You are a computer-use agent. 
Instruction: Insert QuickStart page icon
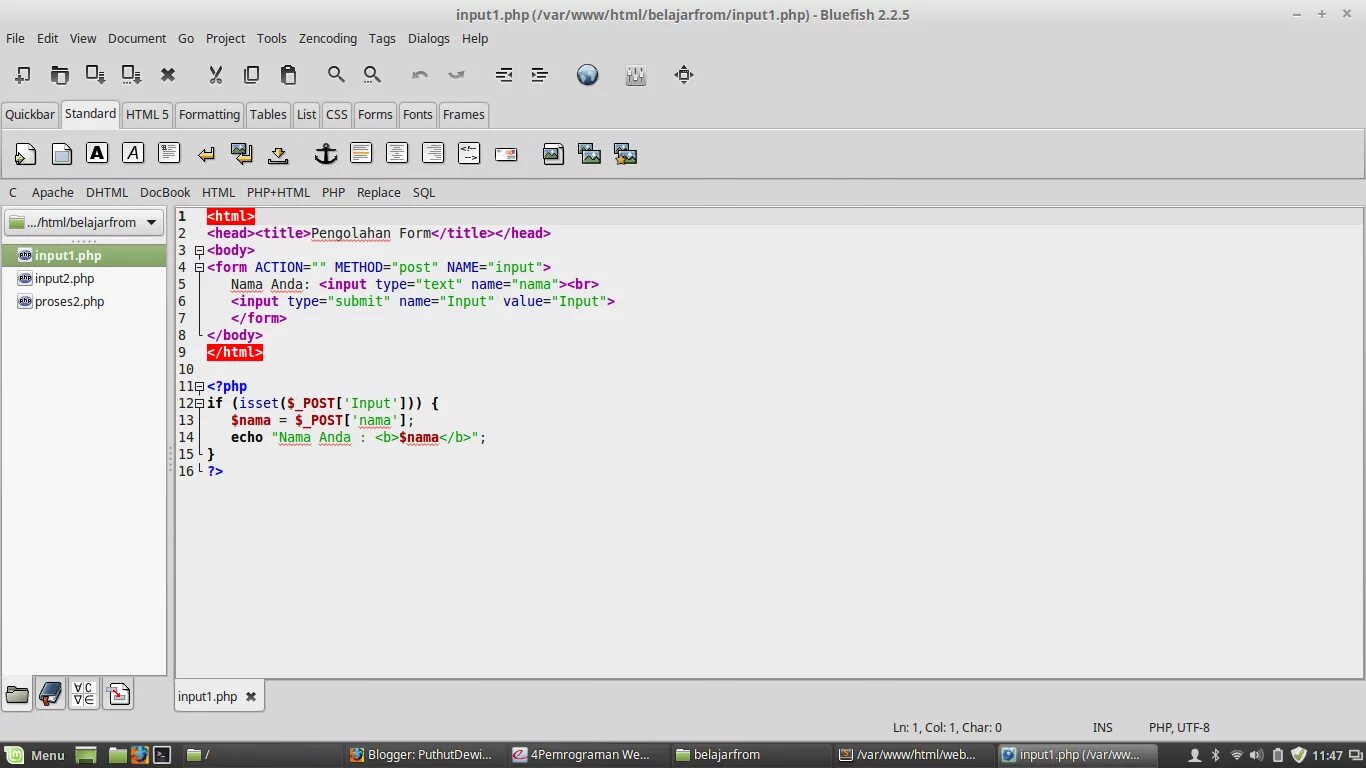25,154
